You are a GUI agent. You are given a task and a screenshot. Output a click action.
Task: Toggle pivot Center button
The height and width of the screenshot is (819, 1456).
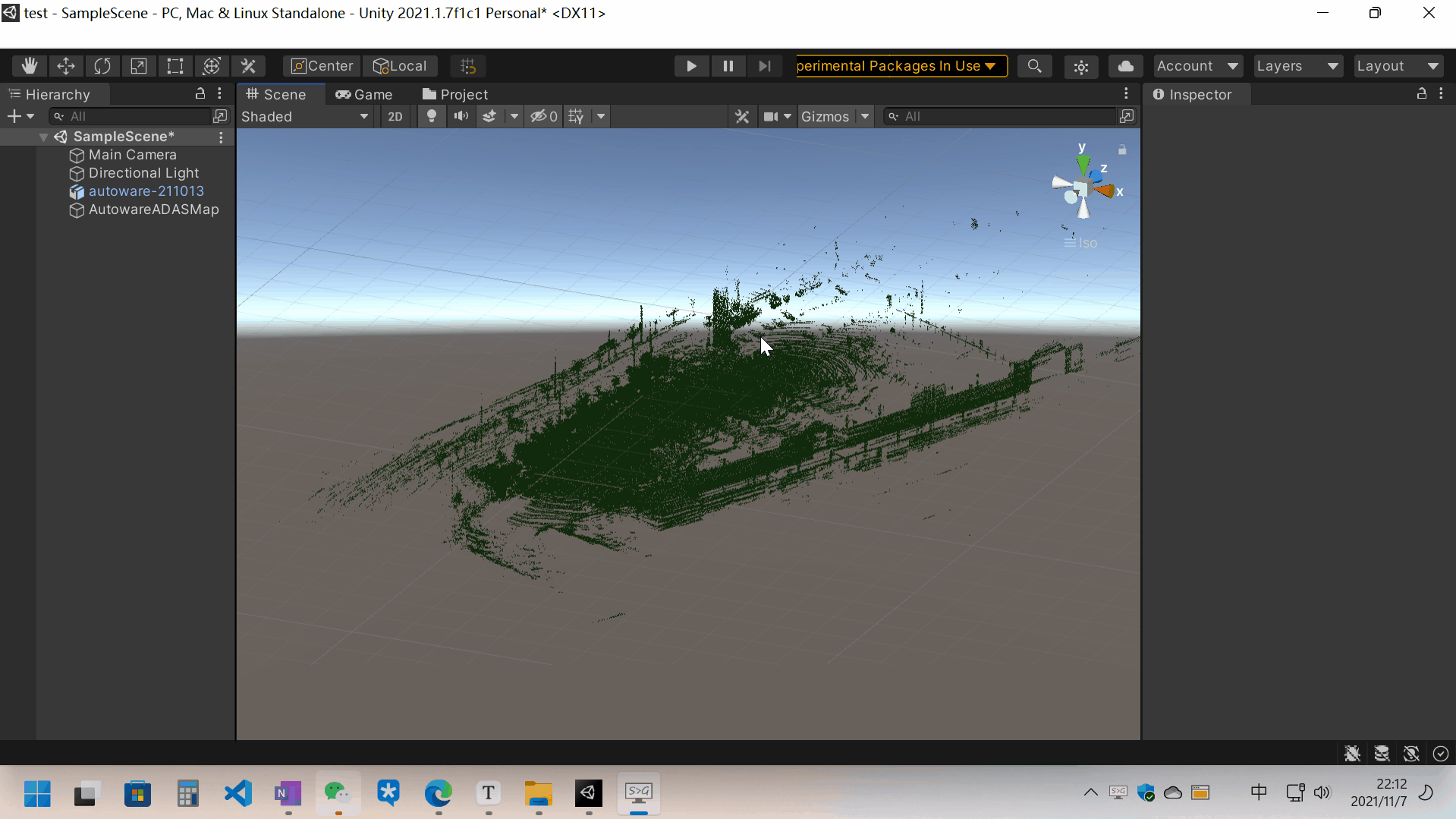[322, 66]
